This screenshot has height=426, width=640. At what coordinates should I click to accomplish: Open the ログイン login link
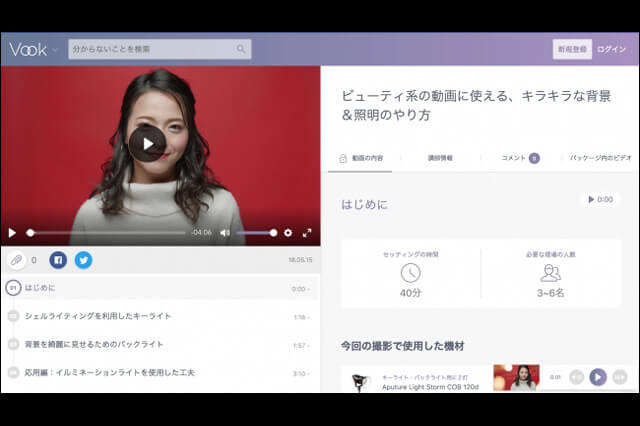[x=611, y=49]
